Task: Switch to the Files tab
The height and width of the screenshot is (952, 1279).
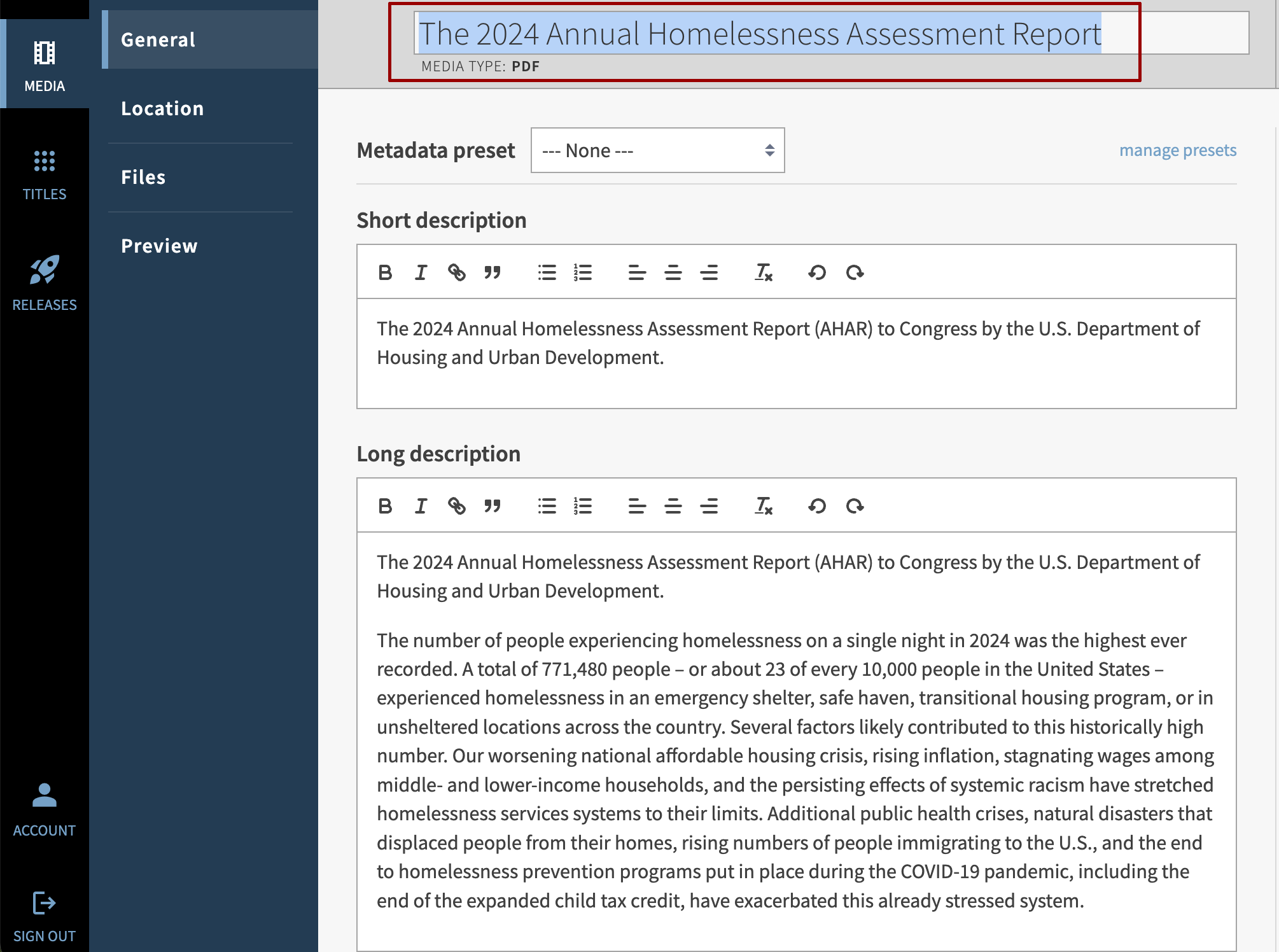Action: [x=143, y=177]
